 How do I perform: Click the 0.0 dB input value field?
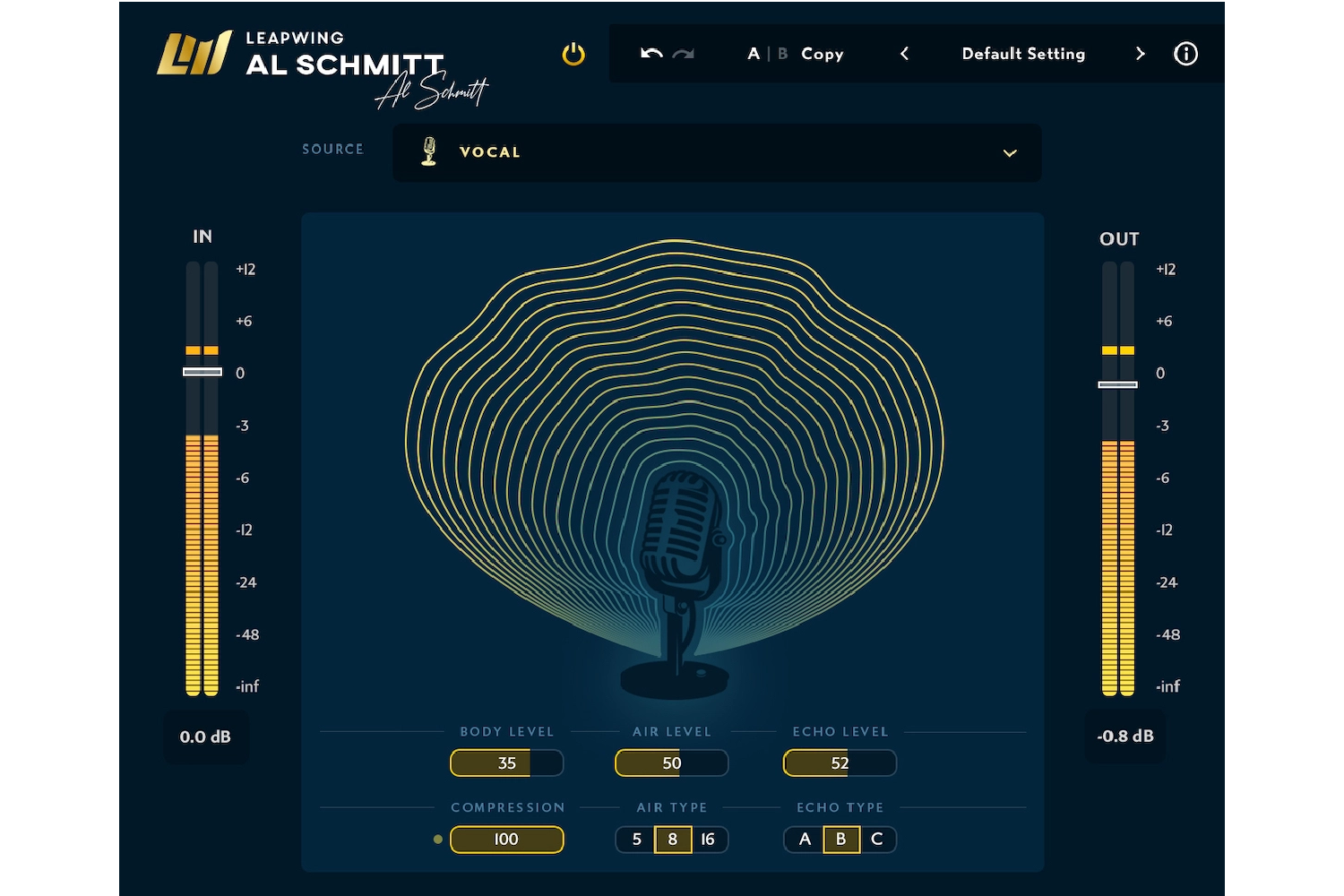(205, 737)
